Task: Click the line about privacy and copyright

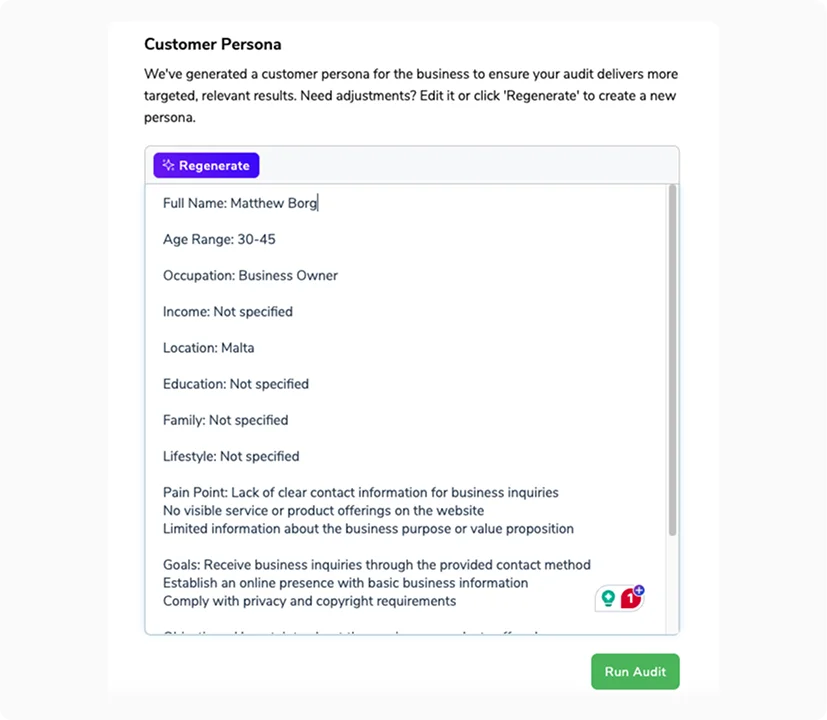Action: pos(309,601)
